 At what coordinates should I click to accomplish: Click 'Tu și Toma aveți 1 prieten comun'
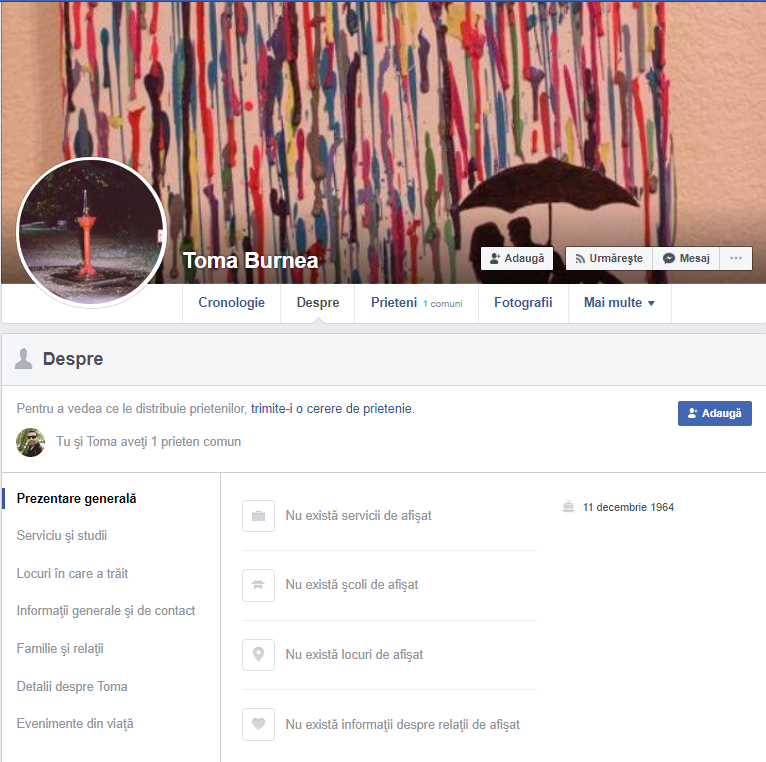pyautogui.click(x=149, y=442)
